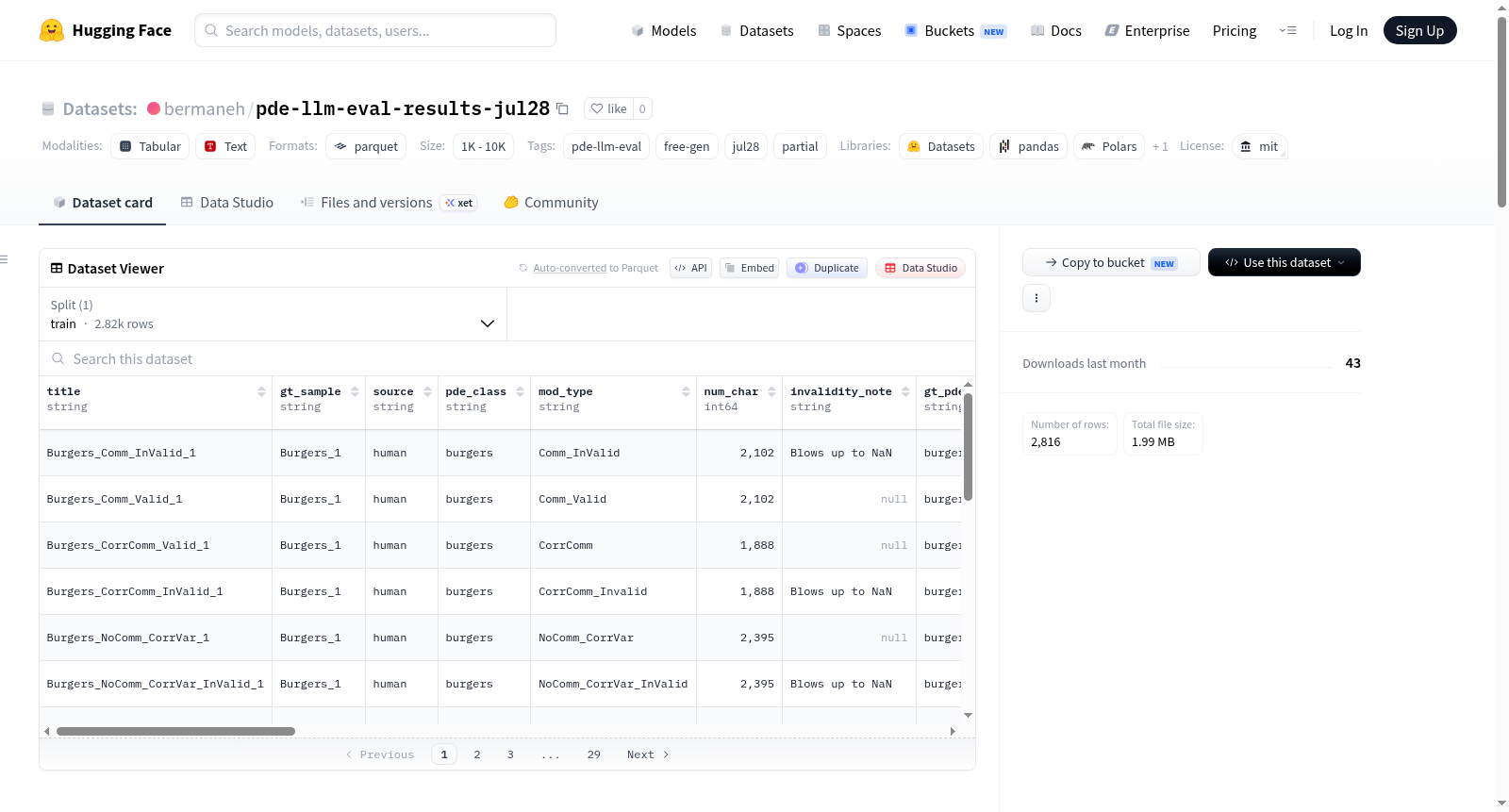Viewport: 1509px width, 812px height.
Task: Click the table vertical scrollbar thumb
Action: click(x=968, y=447)
